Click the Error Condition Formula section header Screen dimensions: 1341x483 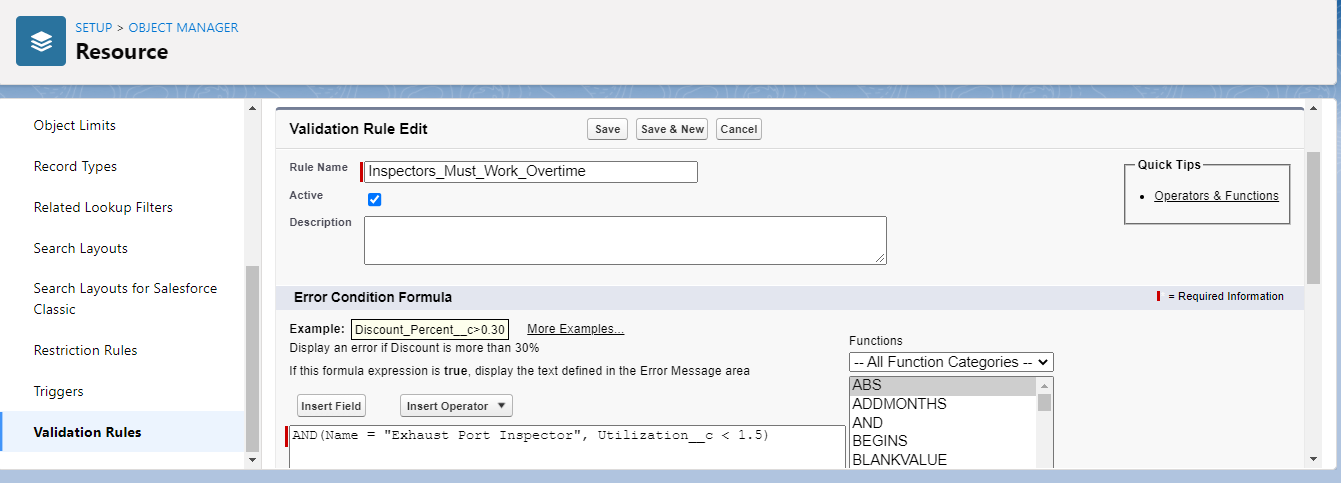click(373, 297)
